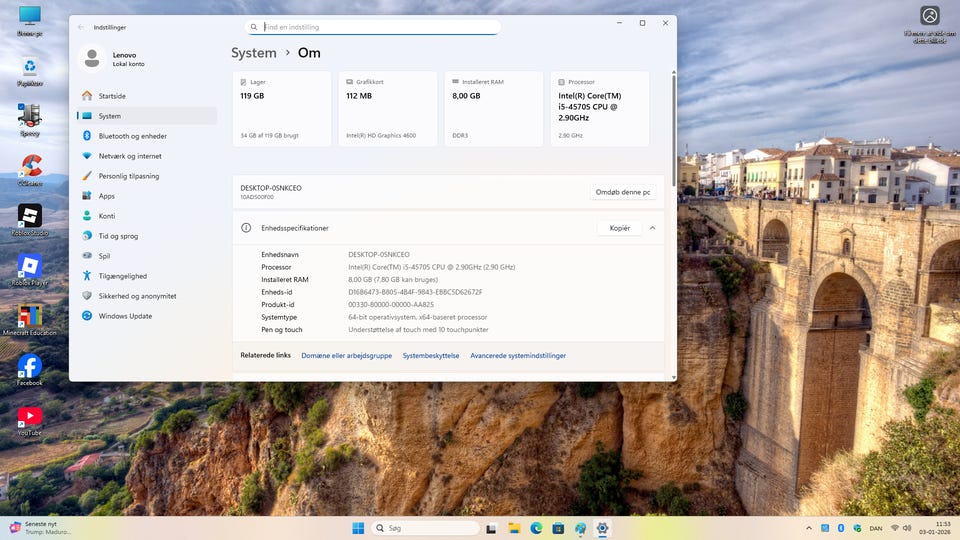Click the Bluetooth tray icon
This screenshot has width=960, height=540.
pyautogui.click(x=841, y=528)
